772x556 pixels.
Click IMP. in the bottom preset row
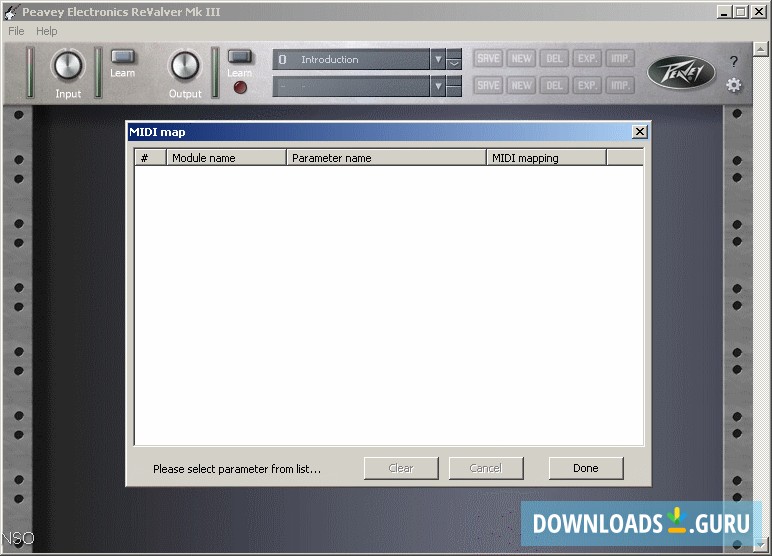coord(619,86)
